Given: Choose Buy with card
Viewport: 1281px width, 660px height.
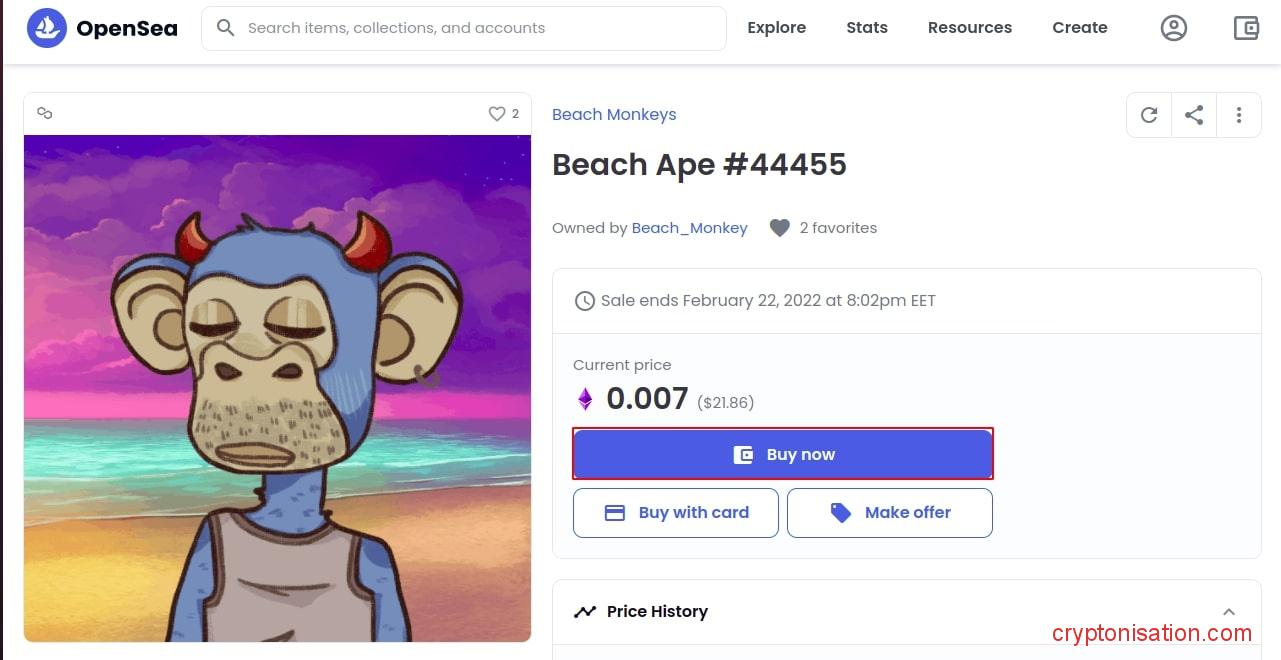Looking at the screenshot, I should pyautogui.click(x=676, y=513).
